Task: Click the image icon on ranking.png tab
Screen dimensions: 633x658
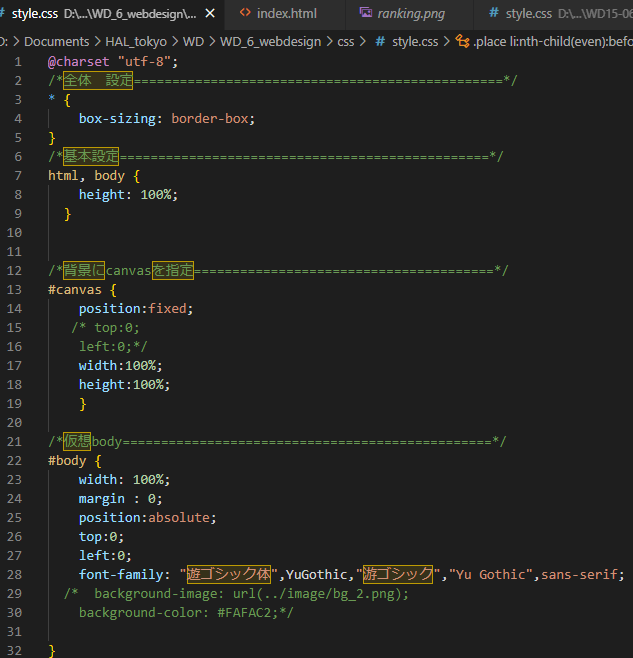Action: (366, 14)
